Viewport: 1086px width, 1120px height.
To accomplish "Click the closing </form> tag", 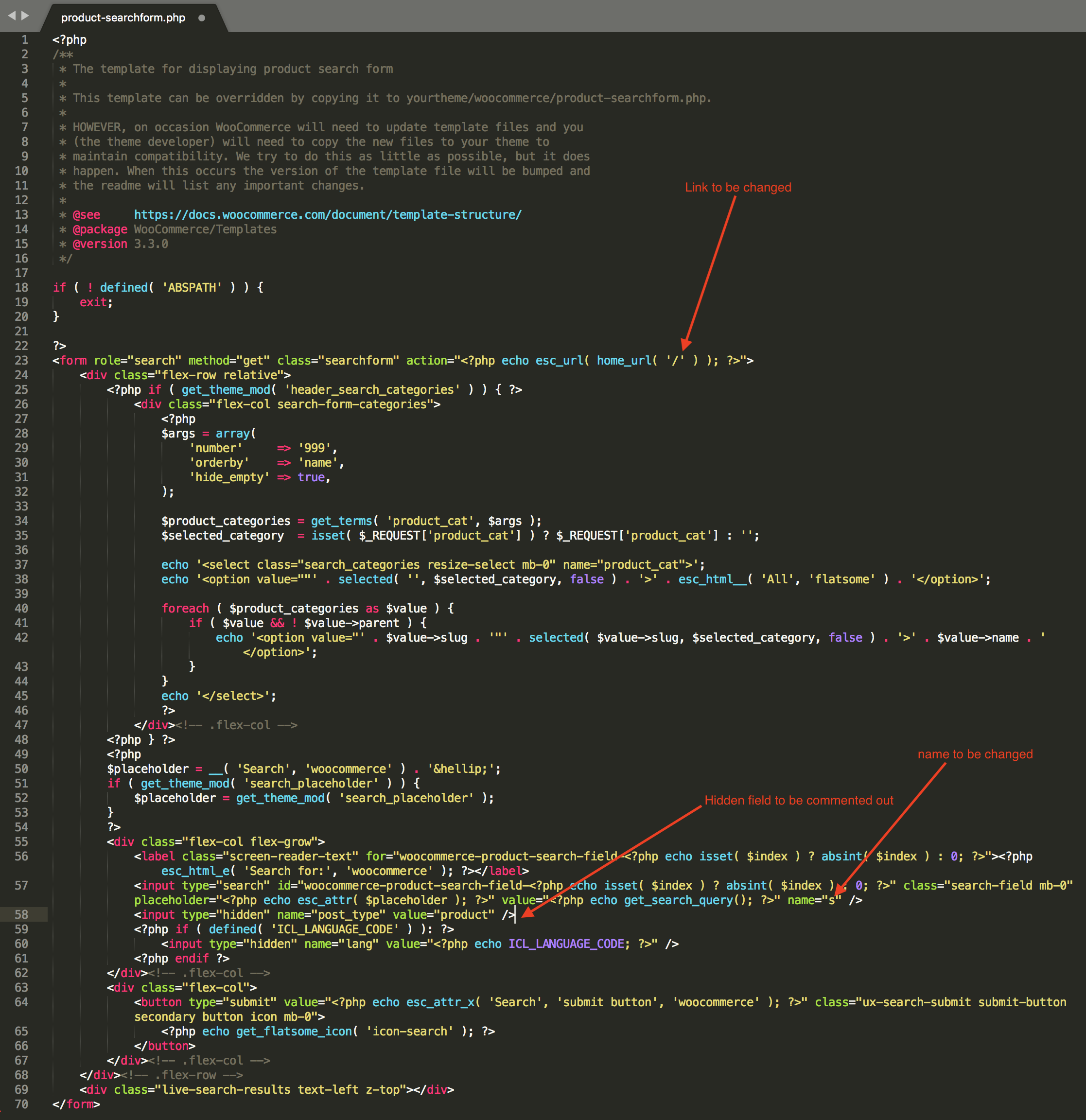I will (76, 1104).
